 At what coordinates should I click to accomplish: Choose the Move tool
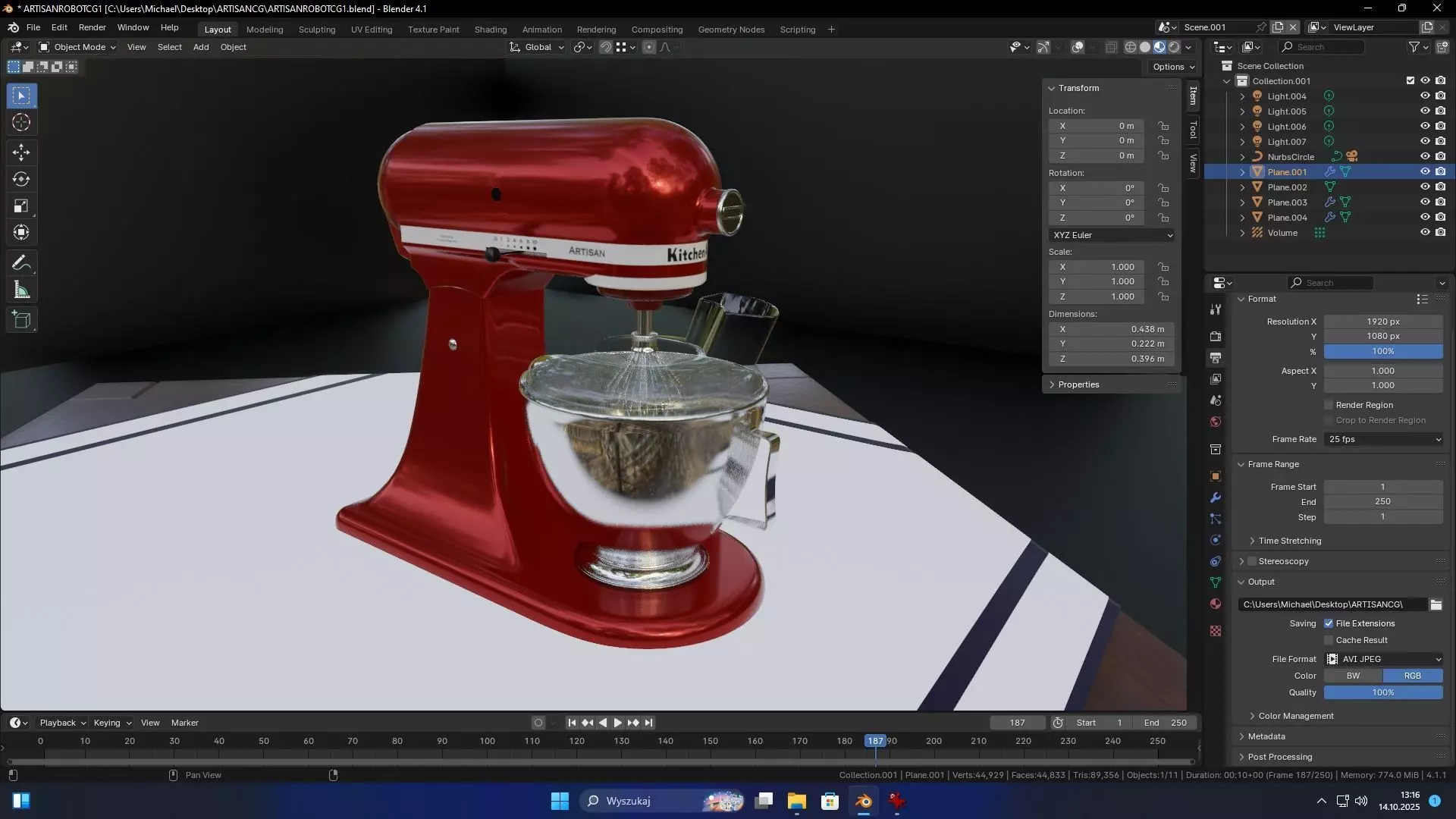[21, 152]
